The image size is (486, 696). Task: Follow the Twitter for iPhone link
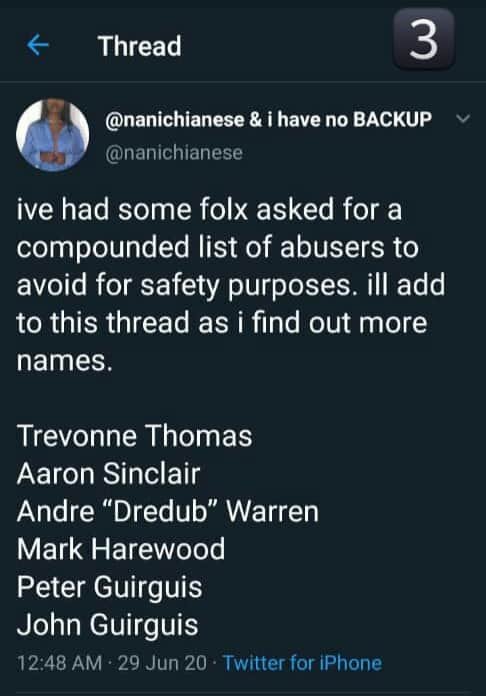(302, 663)
